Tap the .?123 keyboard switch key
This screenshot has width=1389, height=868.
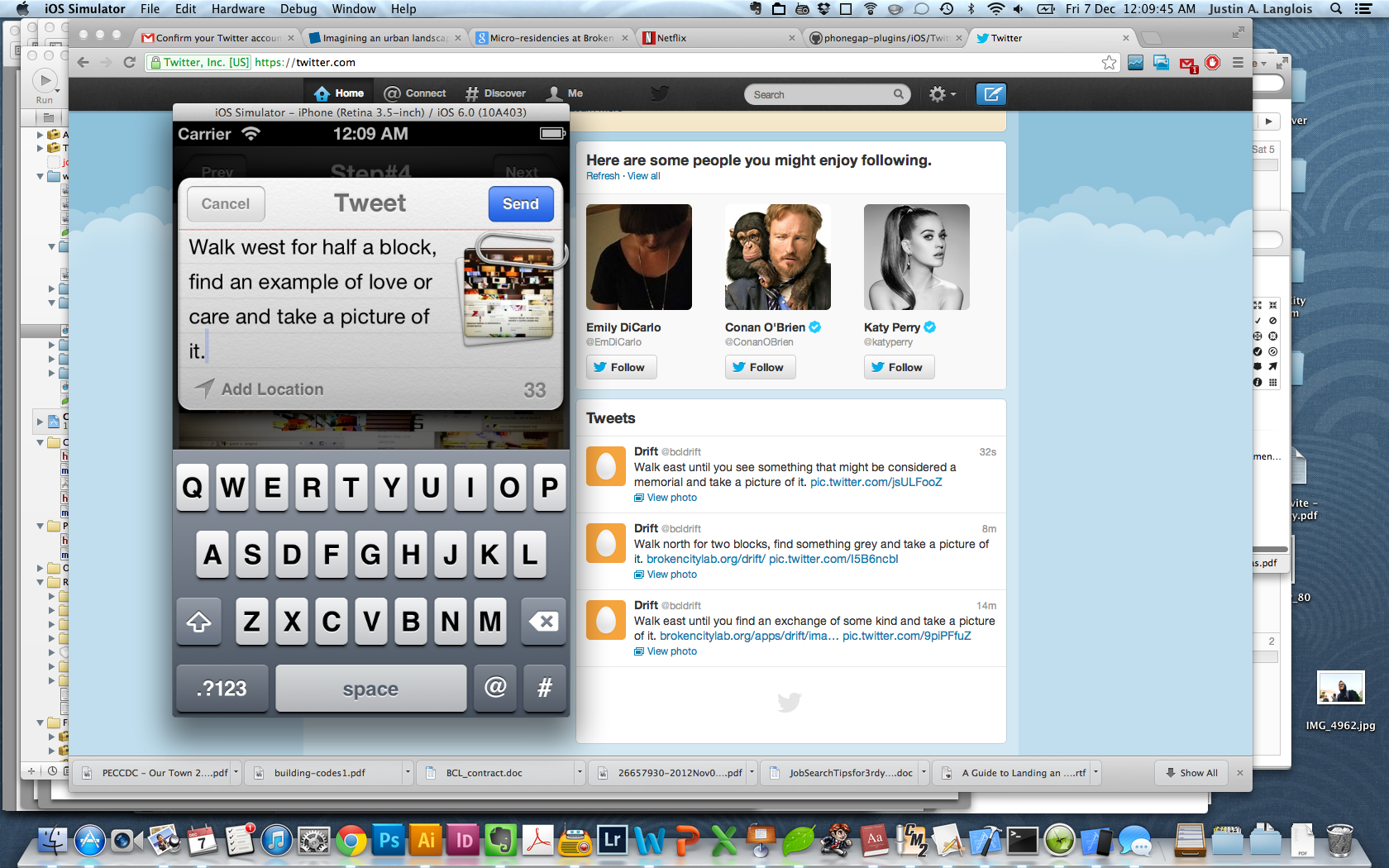[222, 688]
